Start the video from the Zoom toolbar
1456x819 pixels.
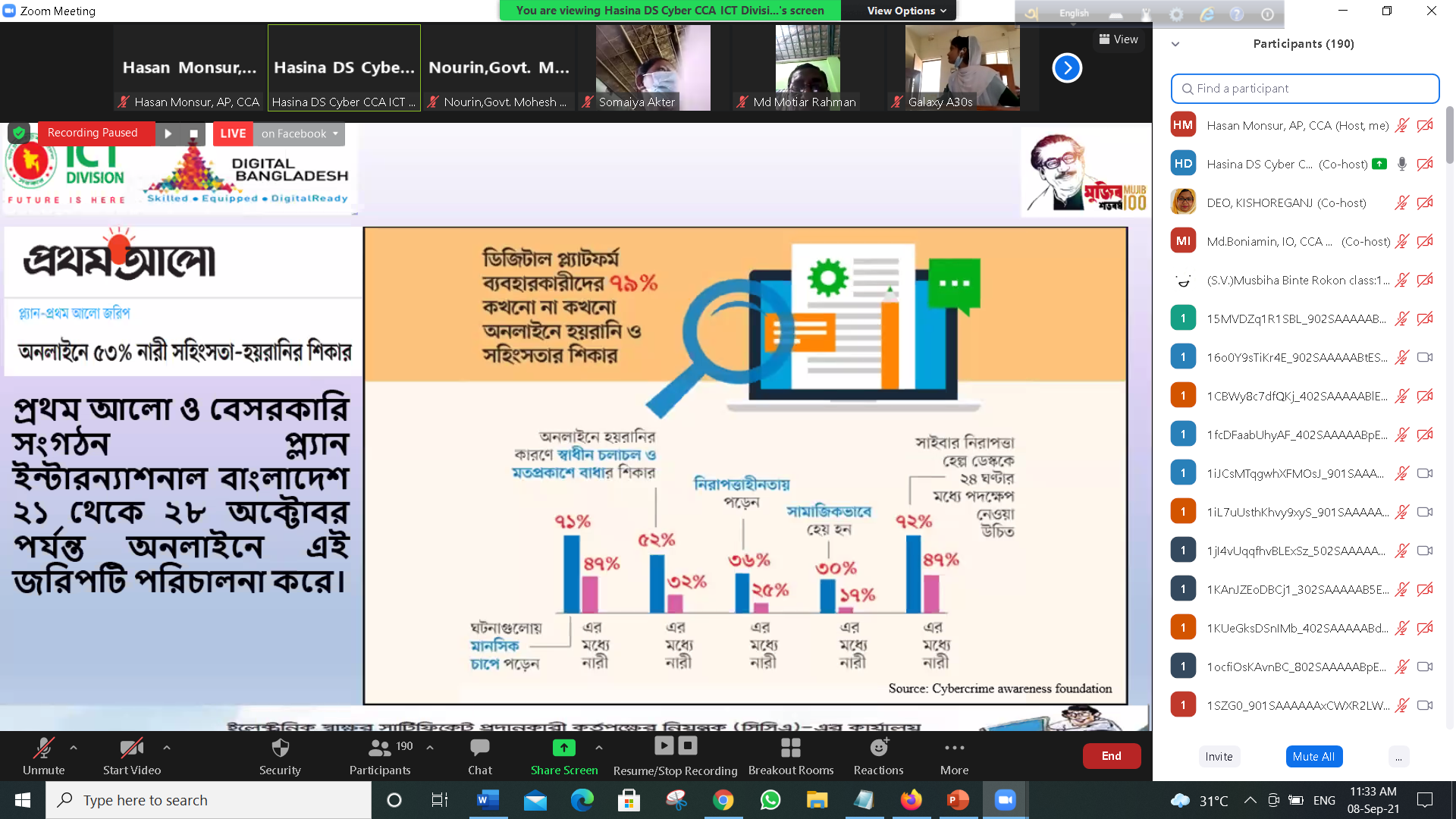132,757
